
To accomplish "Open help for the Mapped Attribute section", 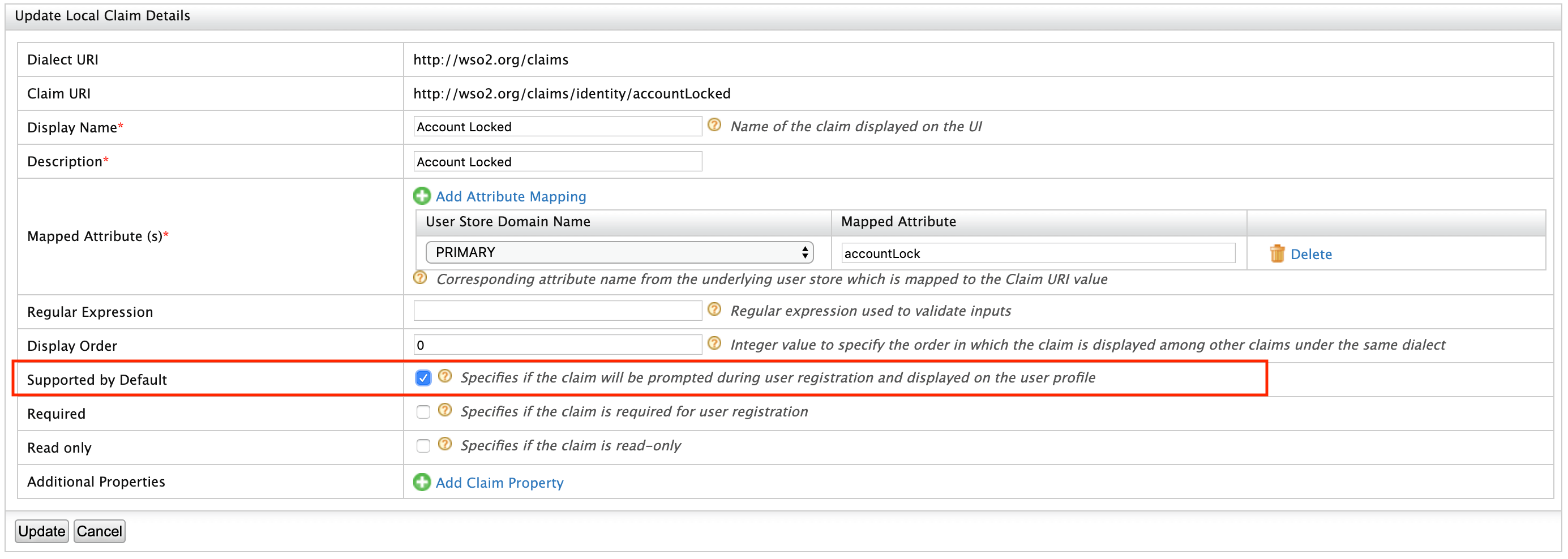I will coord(421,278).
